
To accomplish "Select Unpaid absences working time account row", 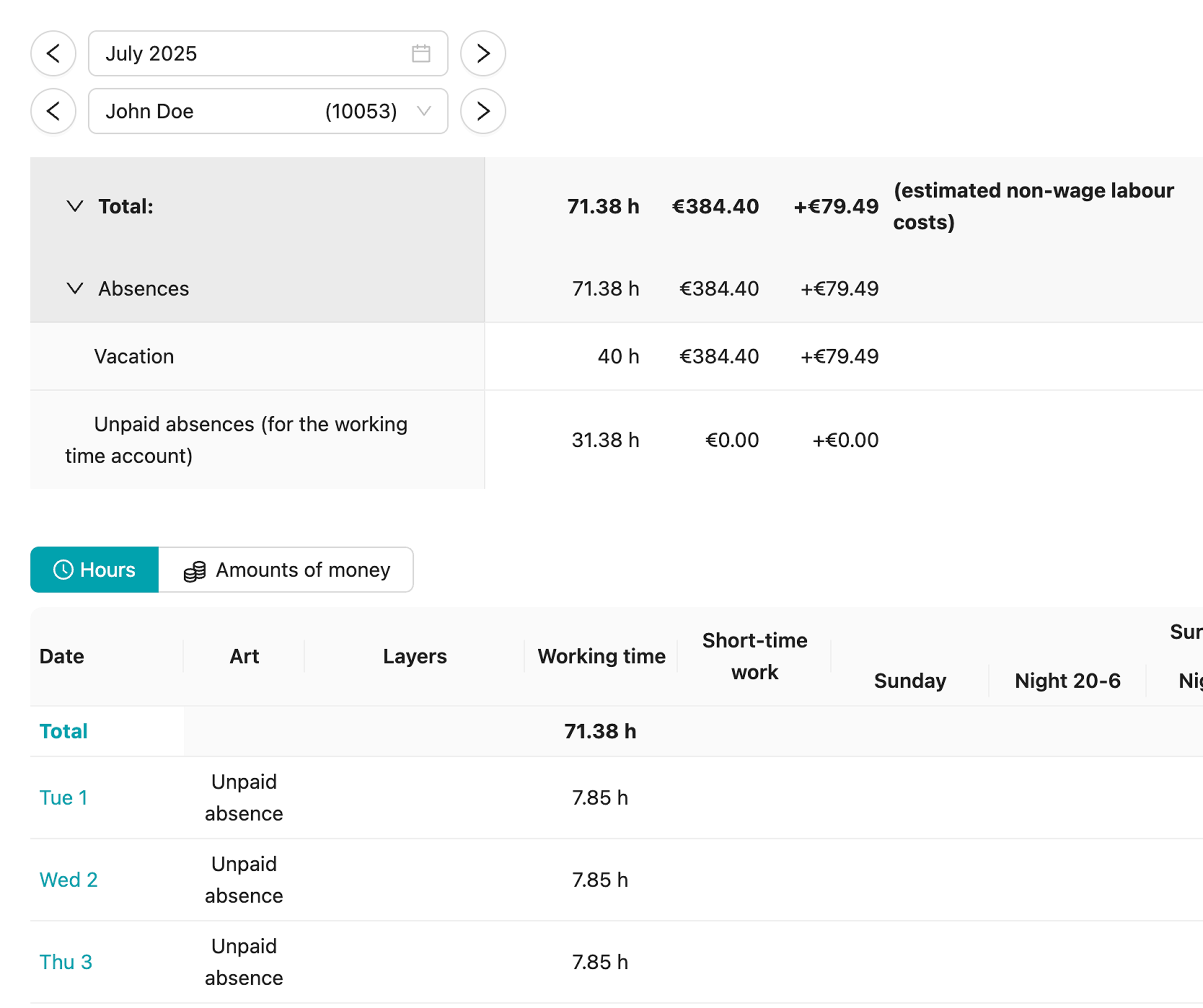I will pyautogui.click(x=236, y=440).
